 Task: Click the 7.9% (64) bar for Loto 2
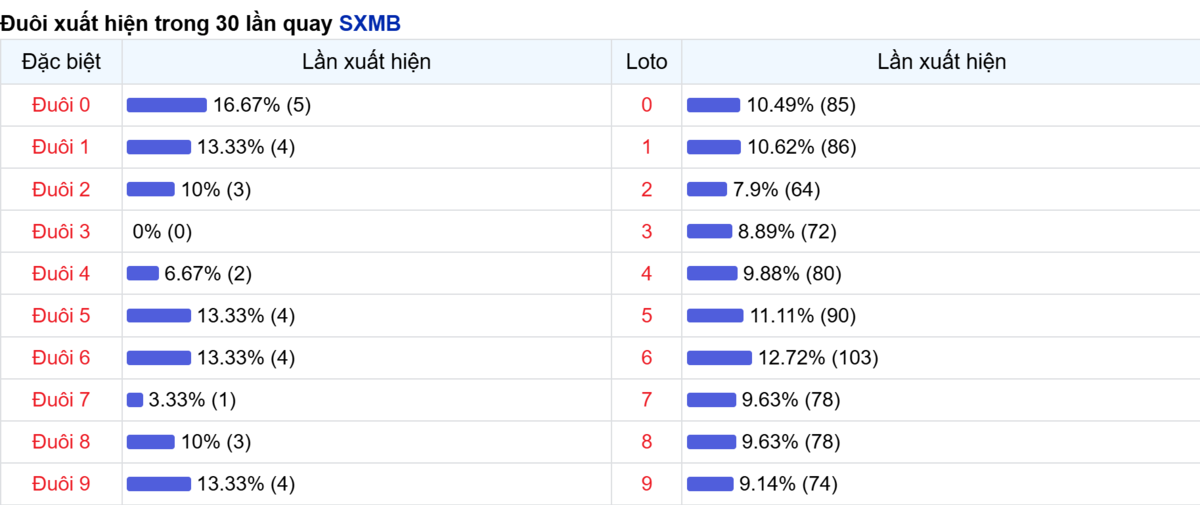coord(707,190)
